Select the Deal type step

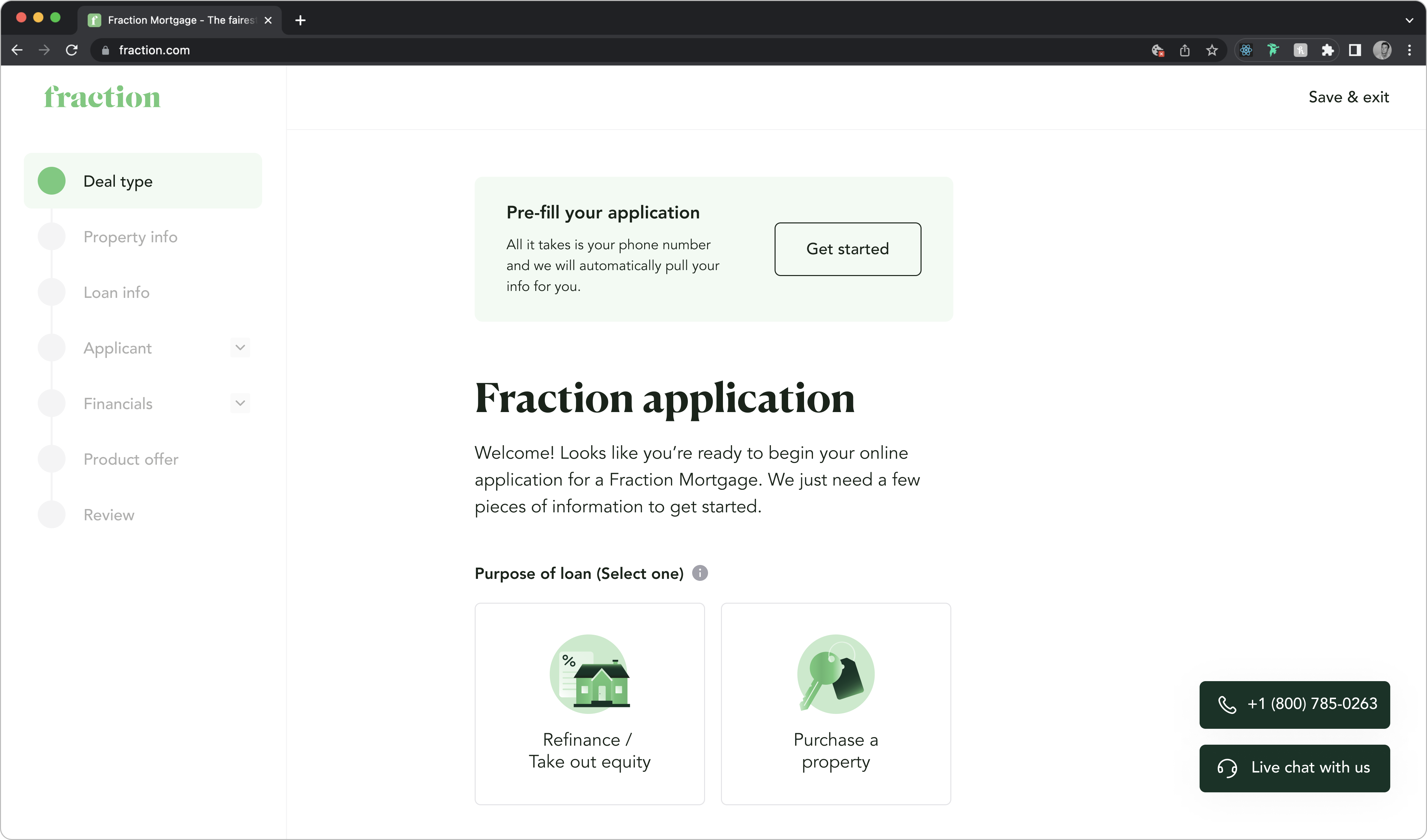[143, 181]
